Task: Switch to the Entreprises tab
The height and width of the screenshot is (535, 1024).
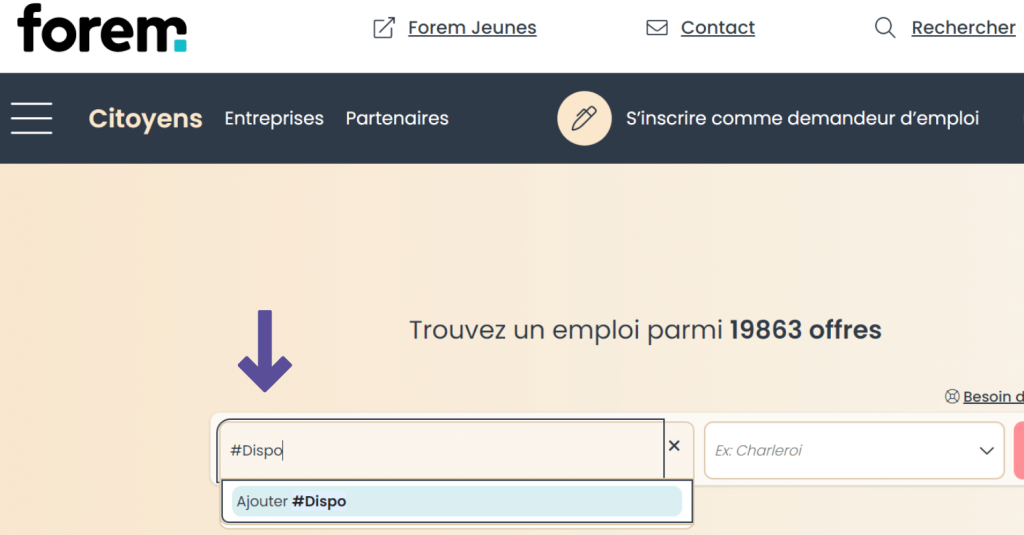Action: [274, 119]
